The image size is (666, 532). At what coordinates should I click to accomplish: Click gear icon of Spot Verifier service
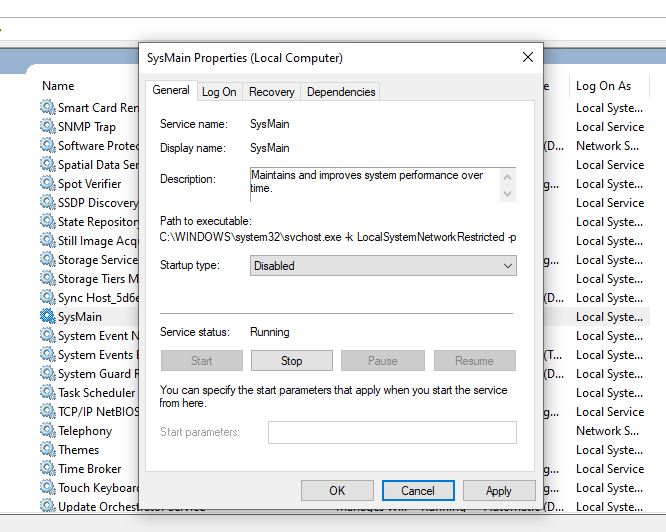pos(48,183)
